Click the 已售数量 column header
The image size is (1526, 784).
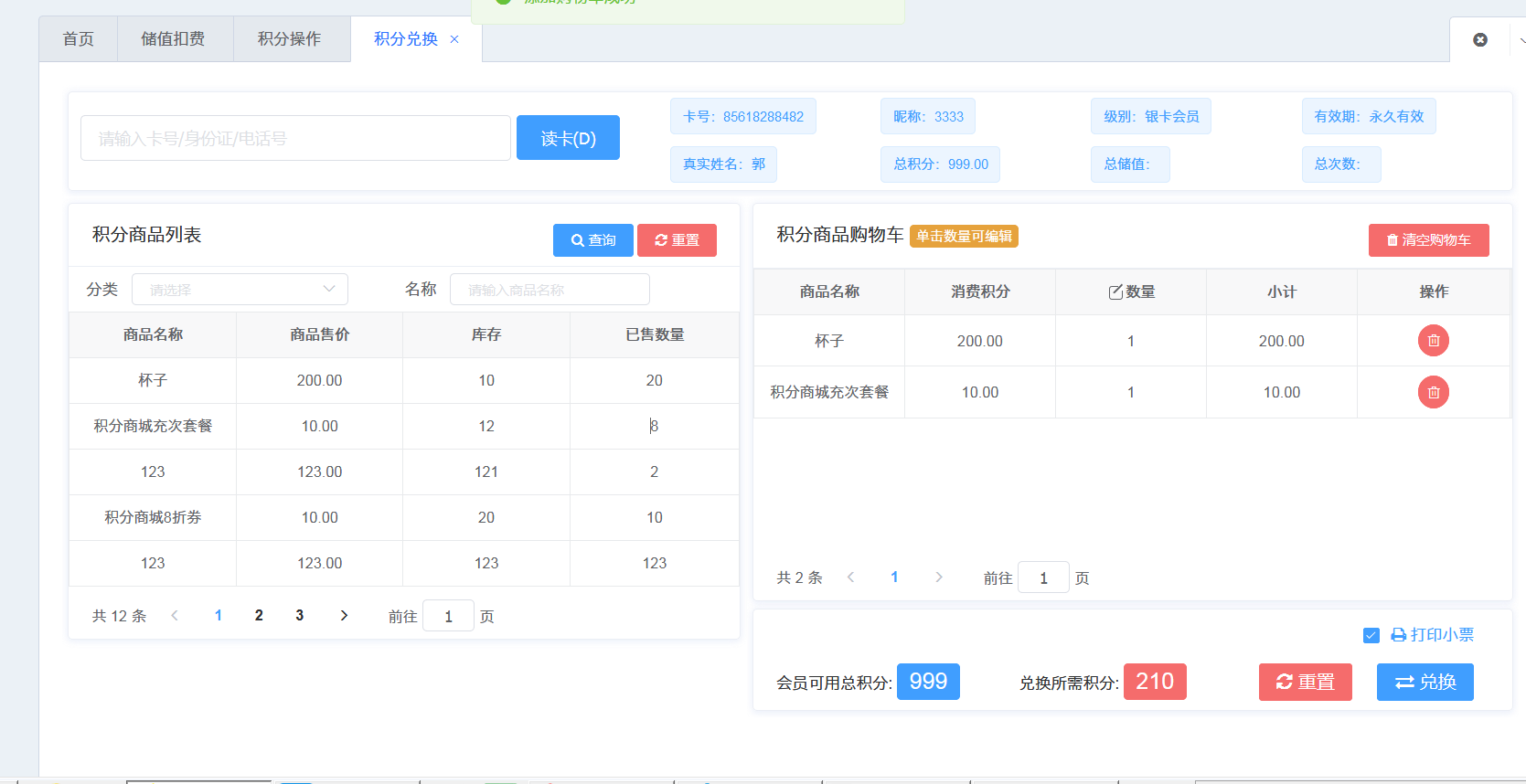(x=655, y=334)
